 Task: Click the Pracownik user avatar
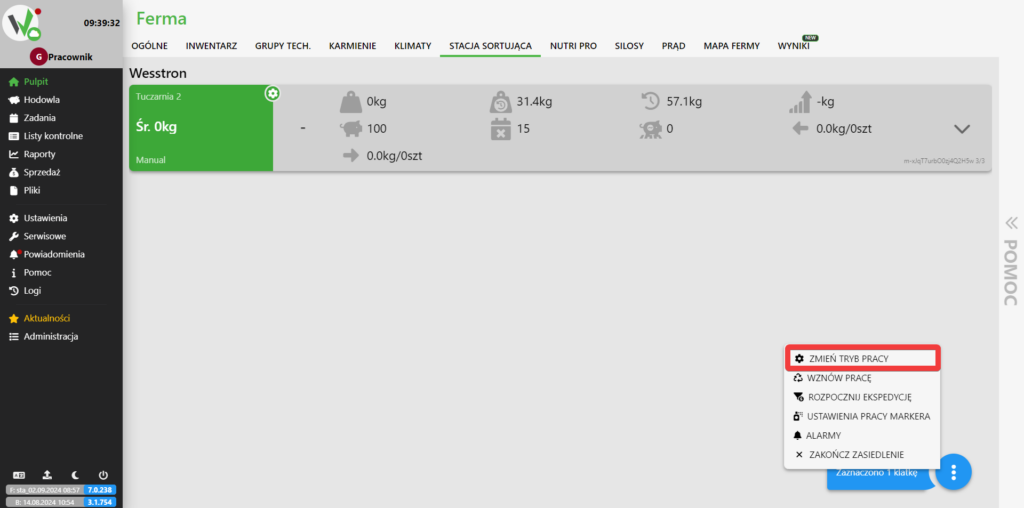click(x=39, y=57)
